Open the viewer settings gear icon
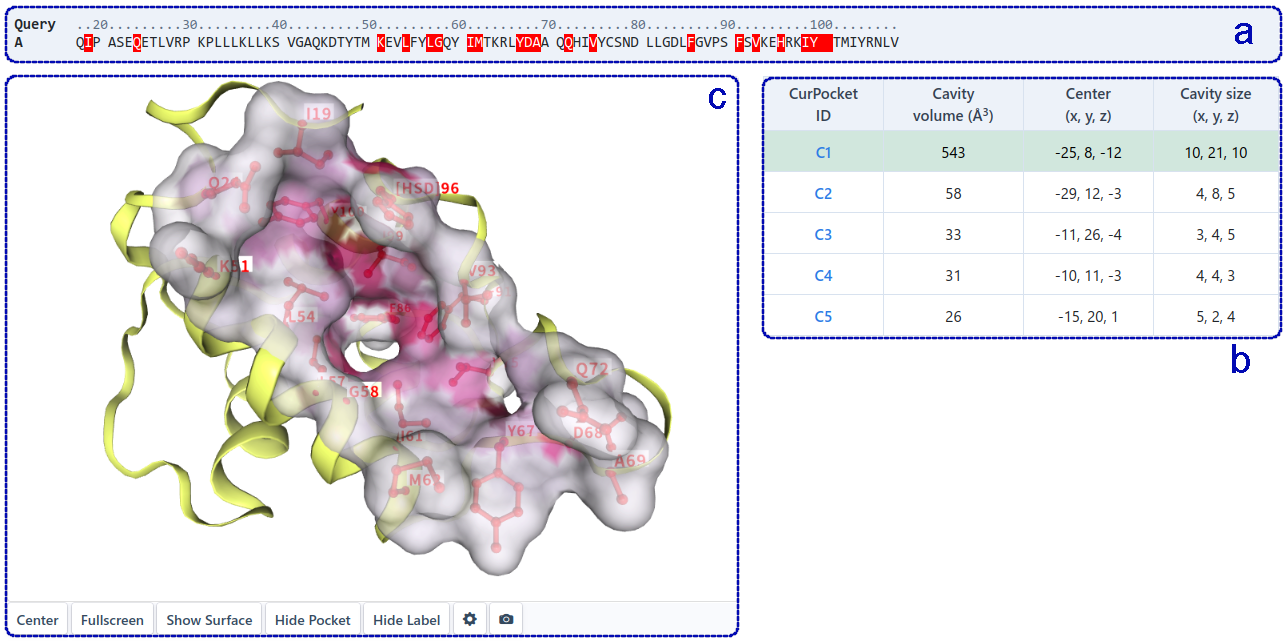 click(x=467, y=620)
